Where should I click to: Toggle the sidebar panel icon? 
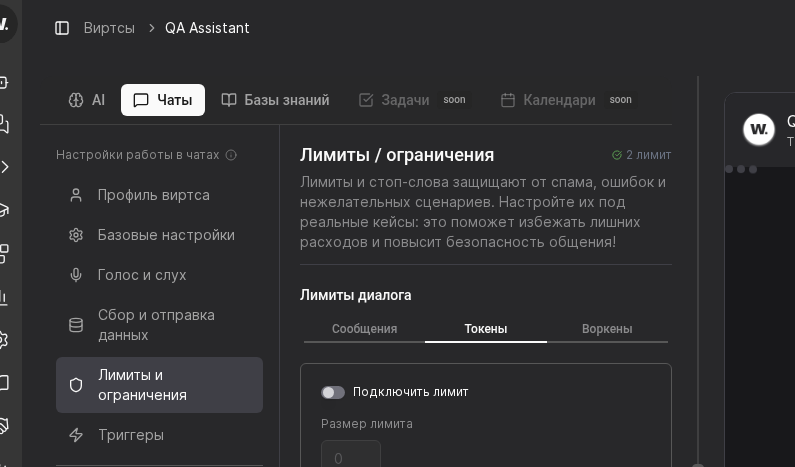point(62,28)
